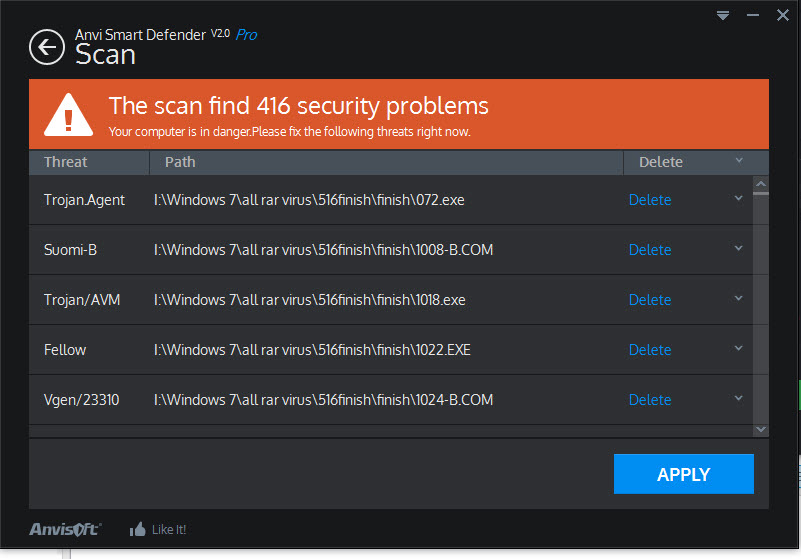
Task: Click the thumbs-up Like It icon
Action: pyautogui.click(x=138, y=529)
